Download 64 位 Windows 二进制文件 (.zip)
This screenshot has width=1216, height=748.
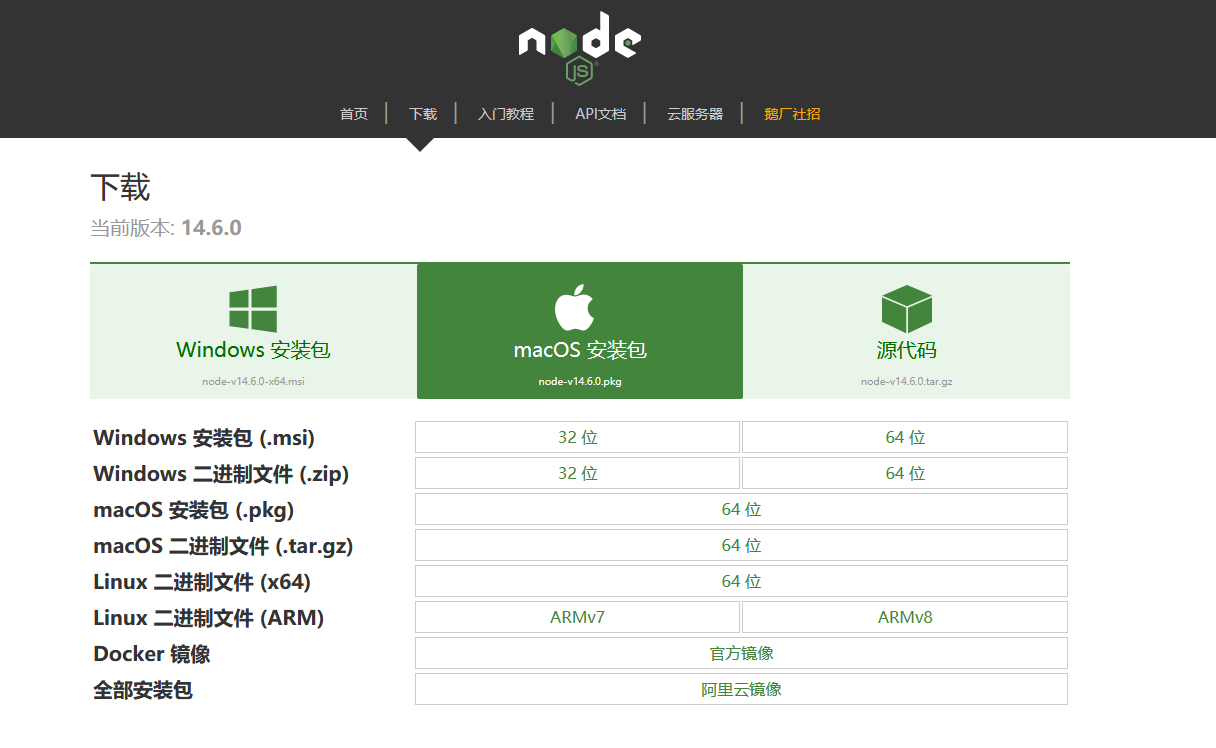(905, 473)
